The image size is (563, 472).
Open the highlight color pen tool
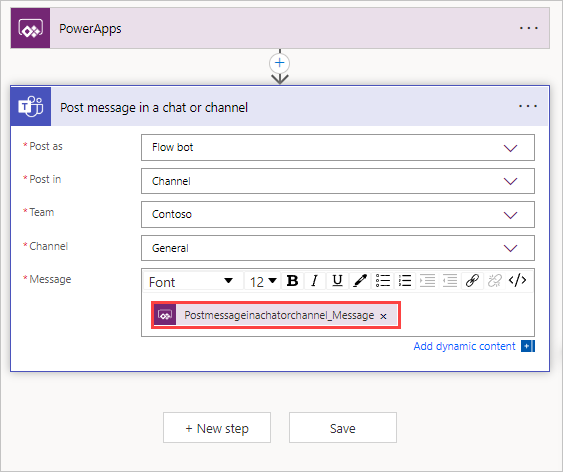359,281
